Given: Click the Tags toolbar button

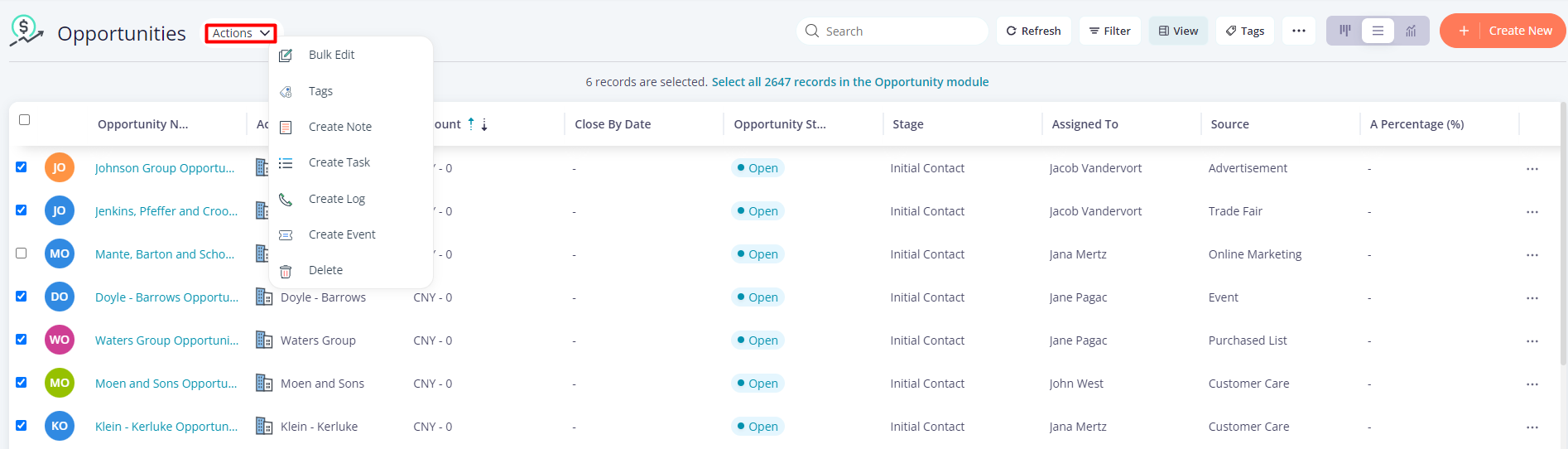Looking at the screenshot, I should point(1244,31).
